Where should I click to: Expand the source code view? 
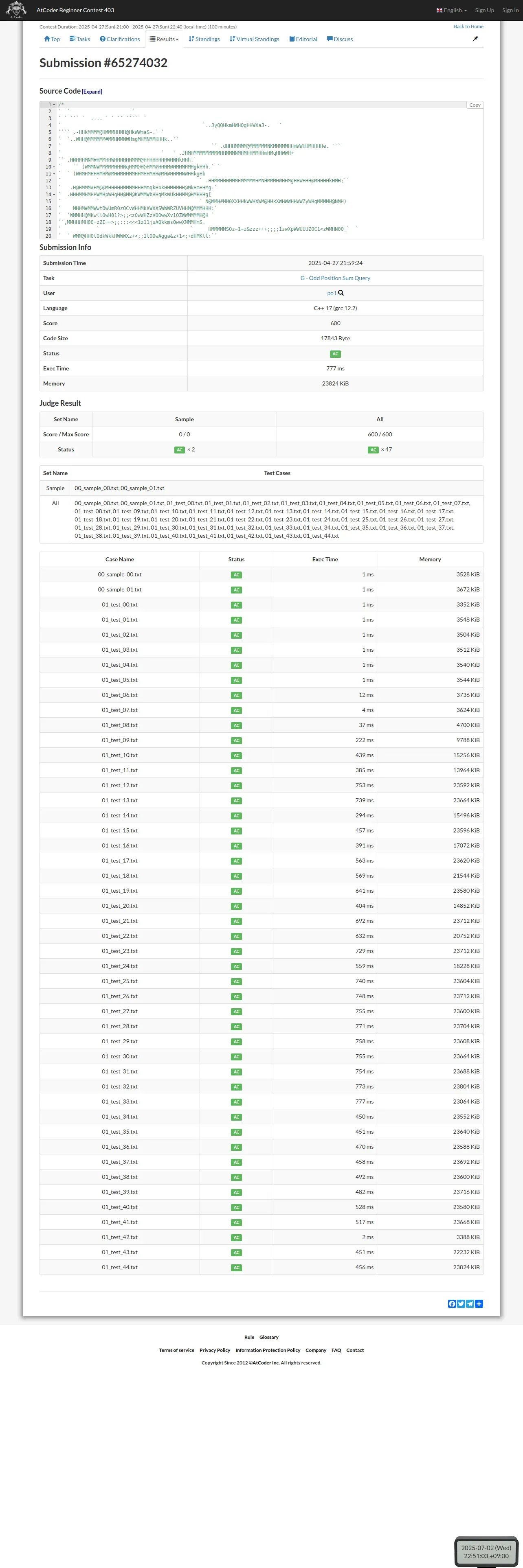point(92,92)
